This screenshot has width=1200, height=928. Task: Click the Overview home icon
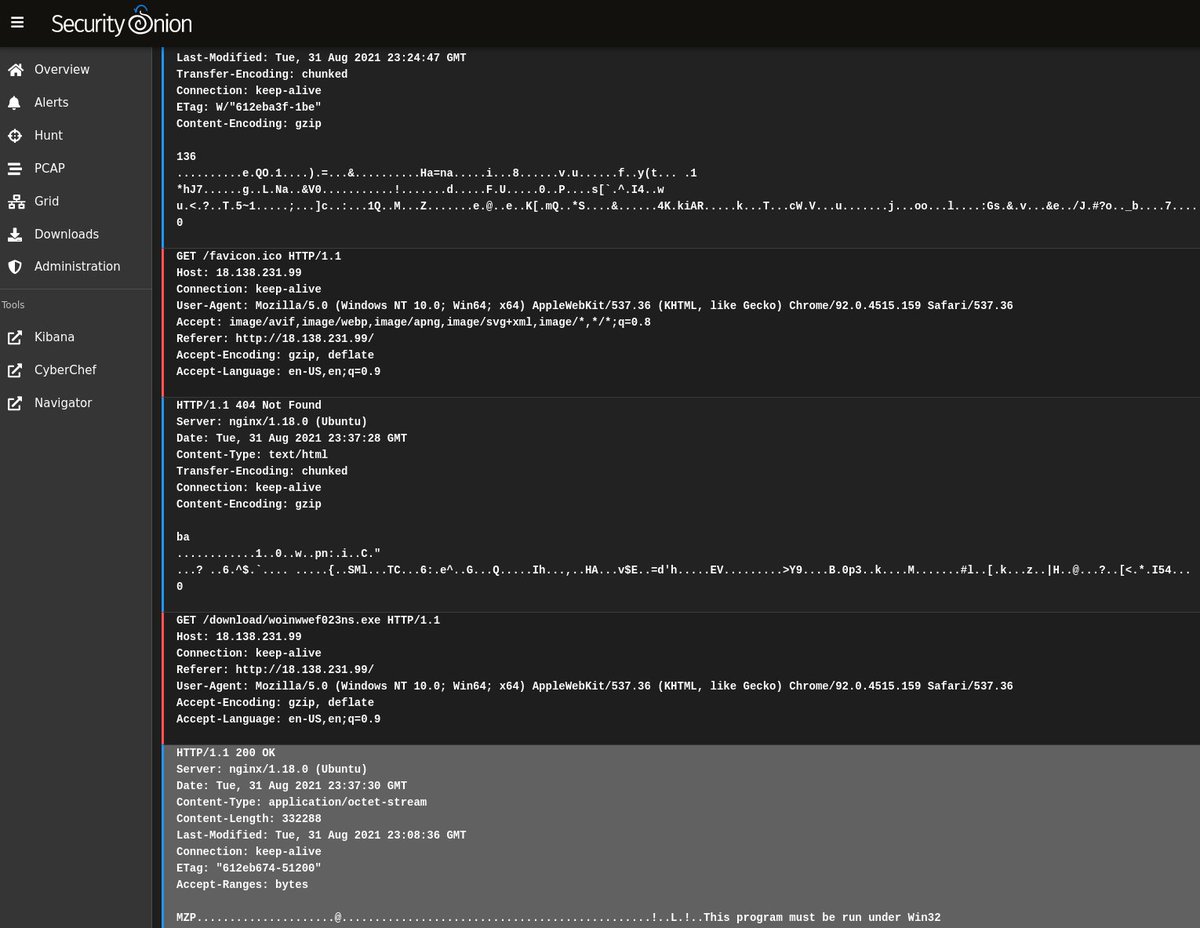coord(15,70)
